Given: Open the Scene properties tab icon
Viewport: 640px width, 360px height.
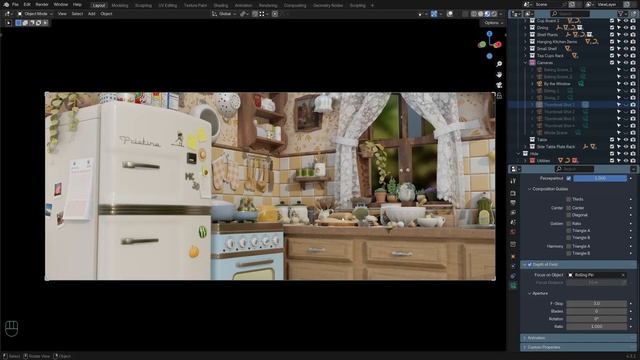Looking at the screenshot, I should point(513,222).
